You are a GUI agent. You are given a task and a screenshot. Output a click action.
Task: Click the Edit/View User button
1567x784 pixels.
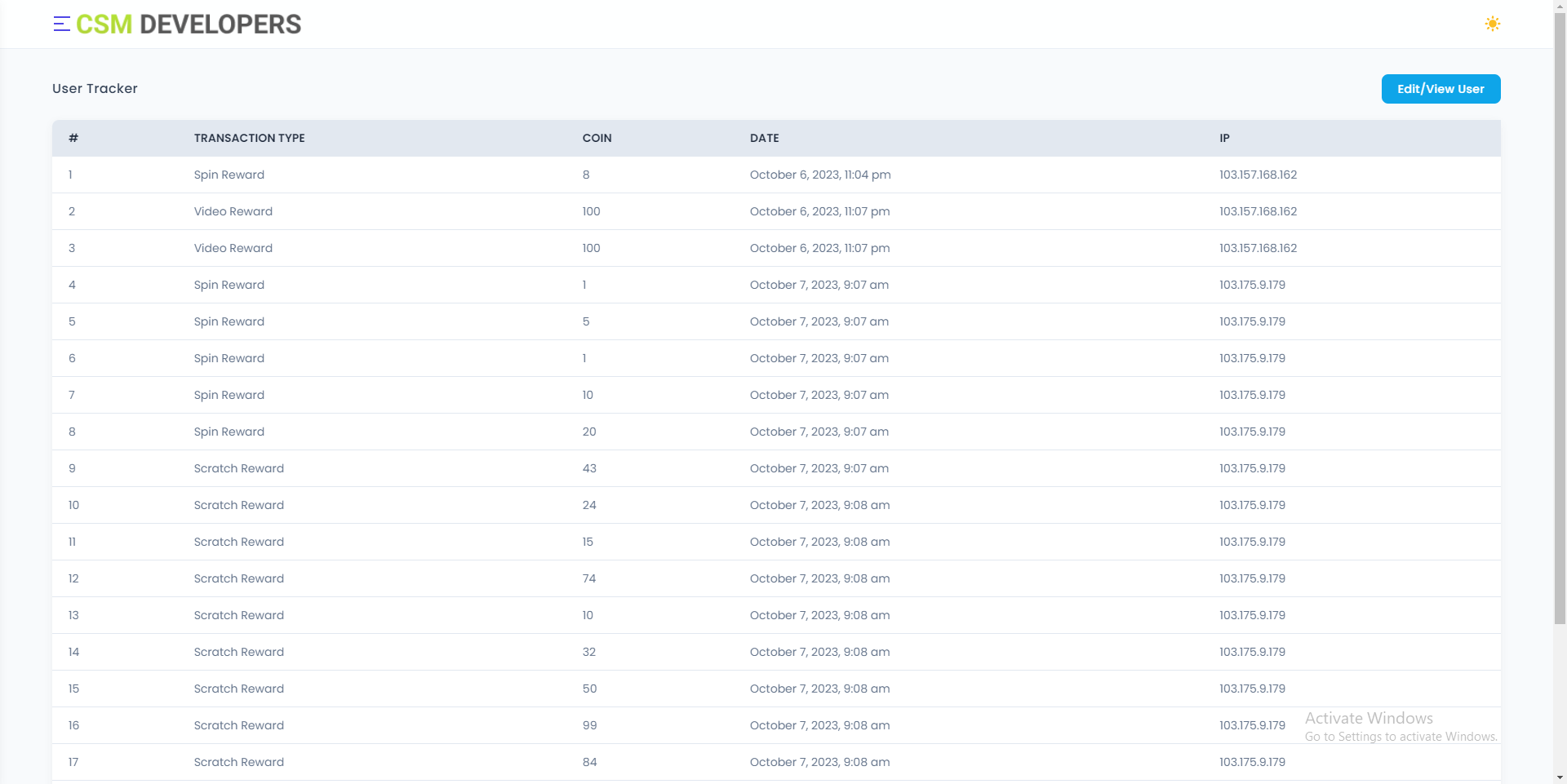pos(1440,89)
